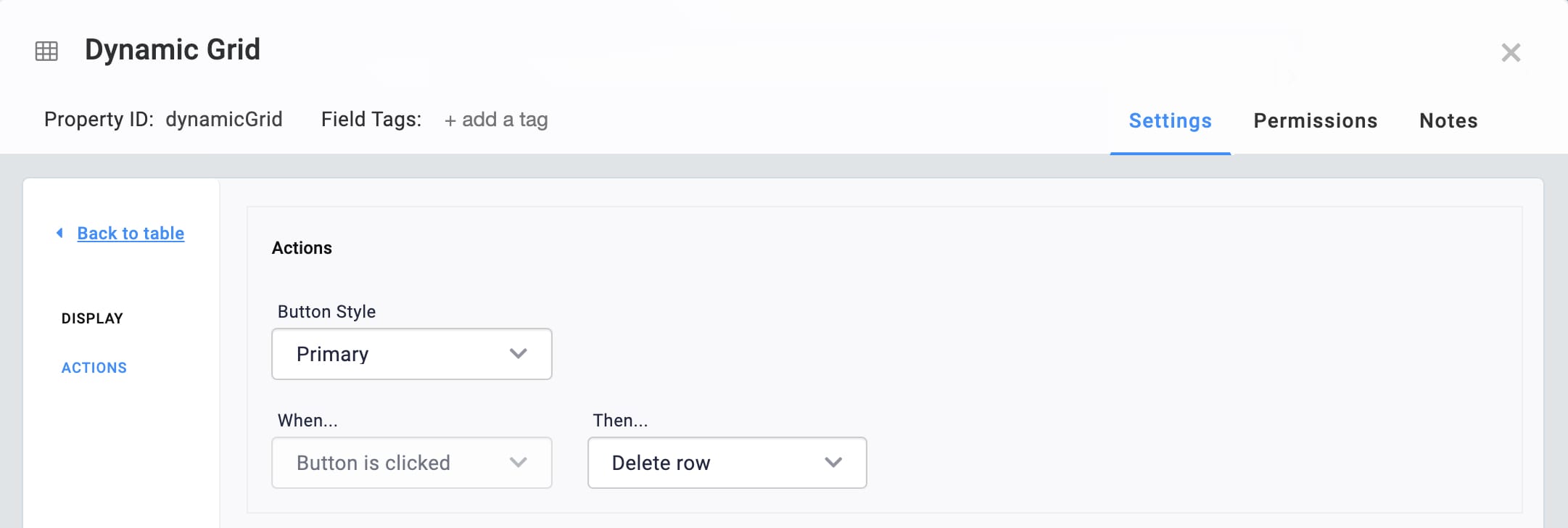Select DISPLAY in the sidebar
Screen dimensions: 1568x528
92,318
